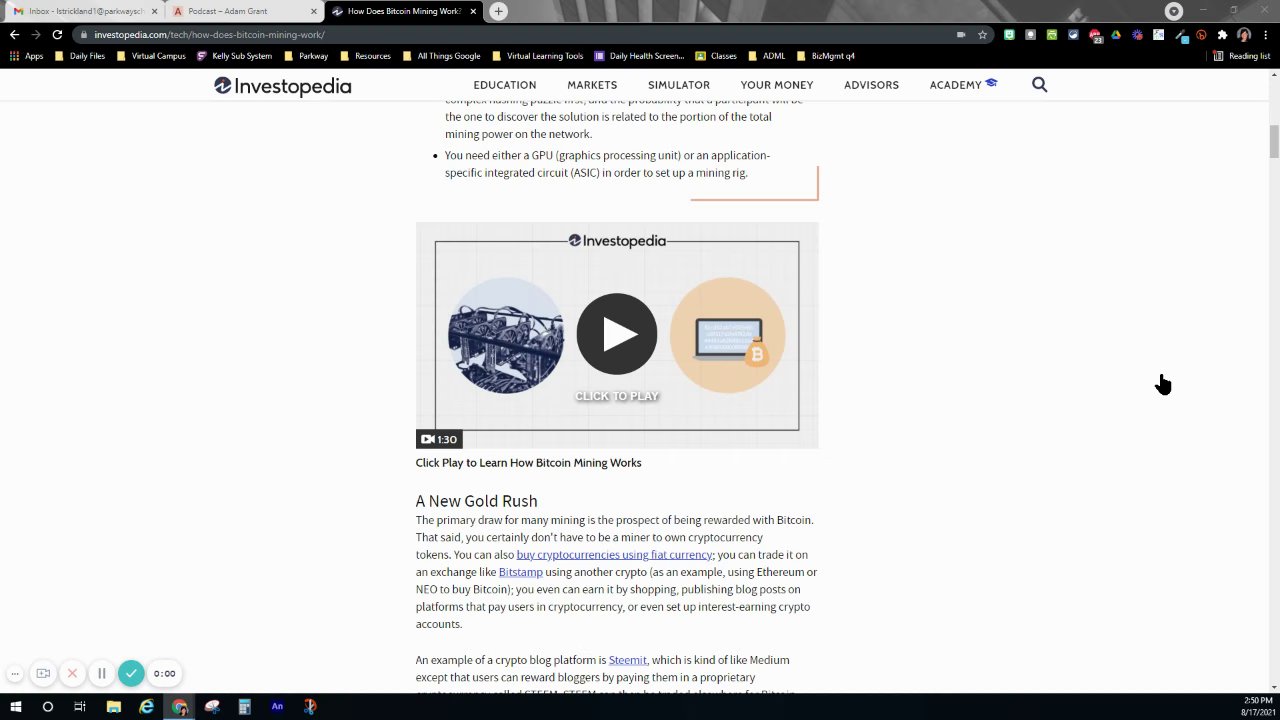This screenshot has height=720, width=1280.
Task: Click the page vertical scrollbar thumb
Action: 1273,141
